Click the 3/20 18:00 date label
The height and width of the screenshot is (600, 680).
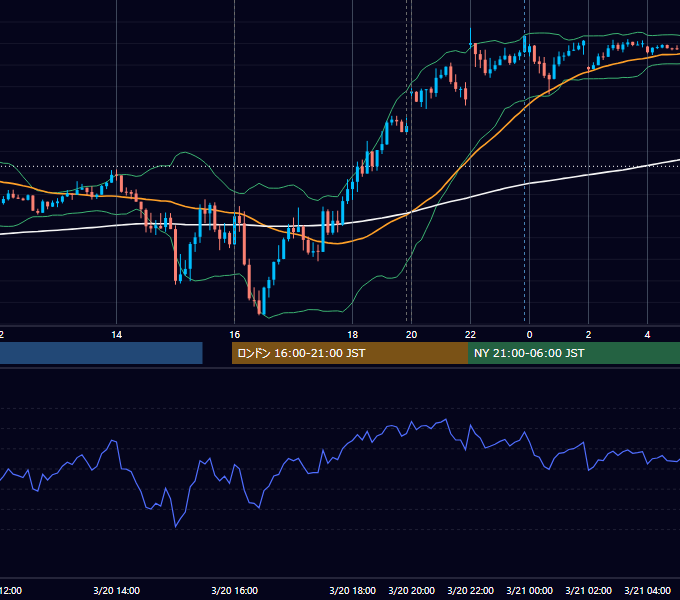tap(353, 590)
